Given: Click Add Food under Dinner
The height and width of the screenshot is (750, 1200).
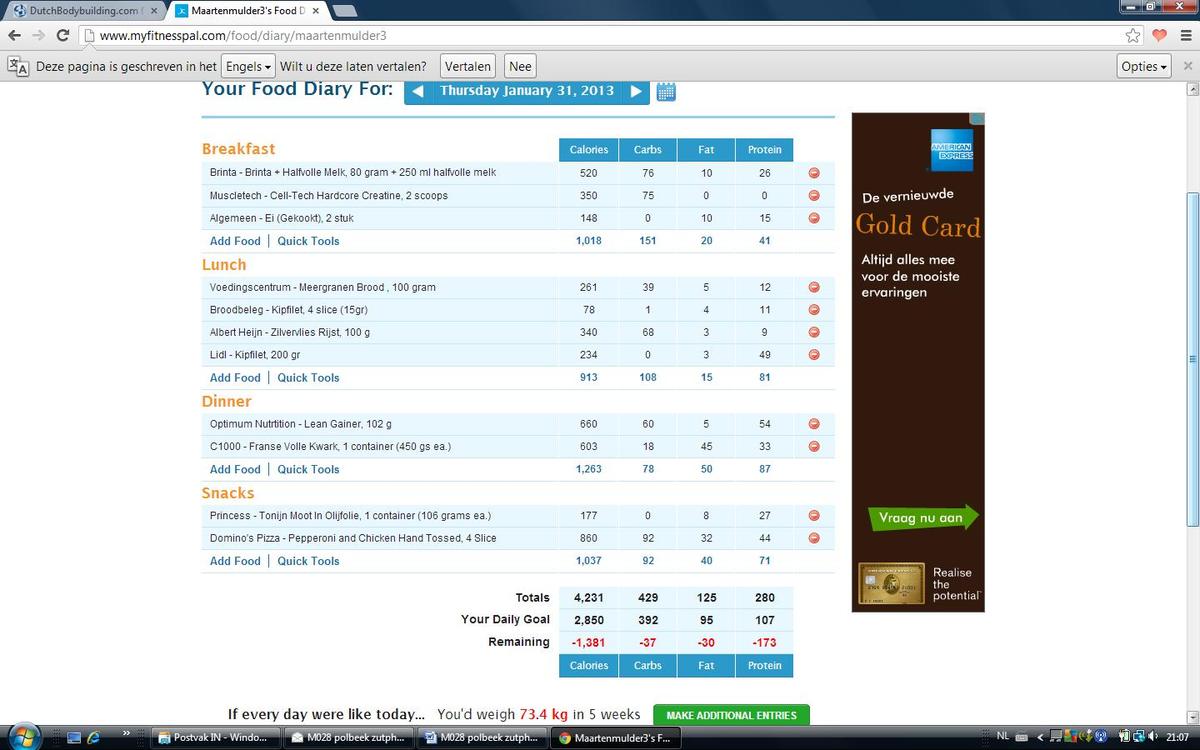Looking at the screenshot, I should (x=235, y=469).
